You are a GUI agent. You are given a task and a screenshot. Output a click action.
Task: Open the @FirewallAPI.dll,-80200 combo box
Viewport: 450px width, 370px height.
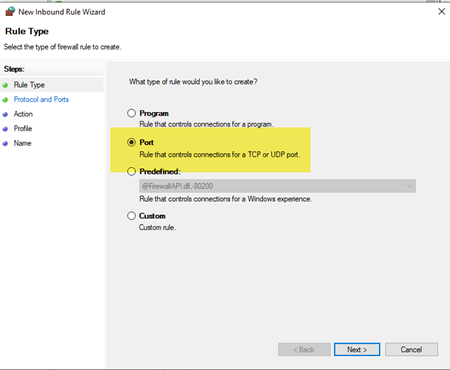point(277,186)
